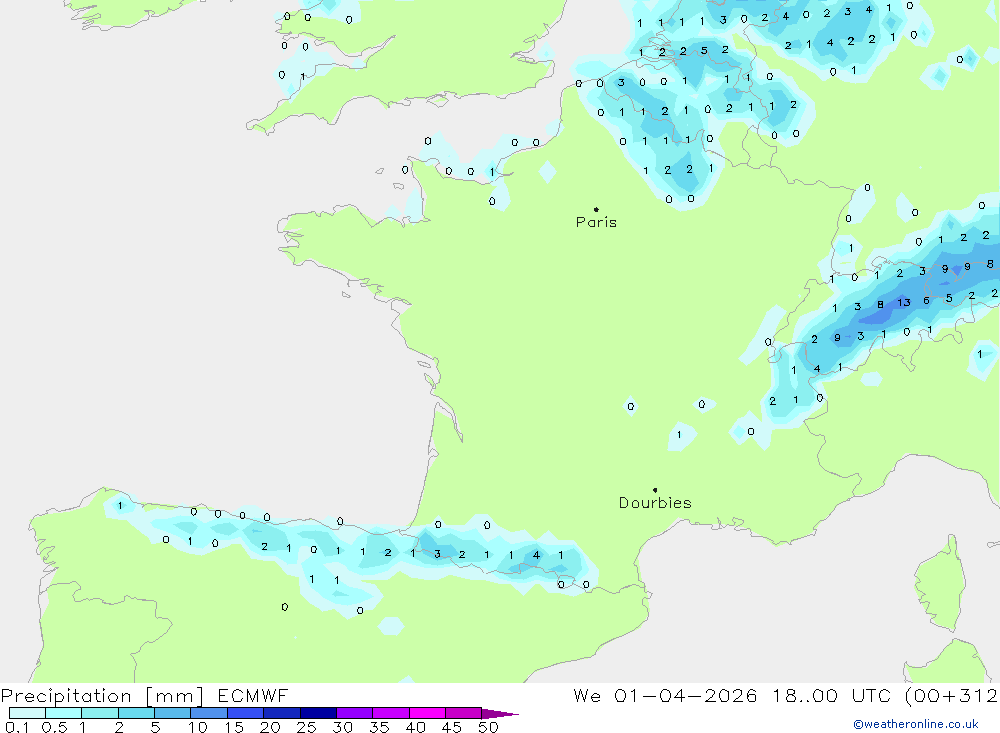This screenshot has width=1000, height=733.
Task: Click the date 'We 01-04-2026'
Action: point(665,695)
